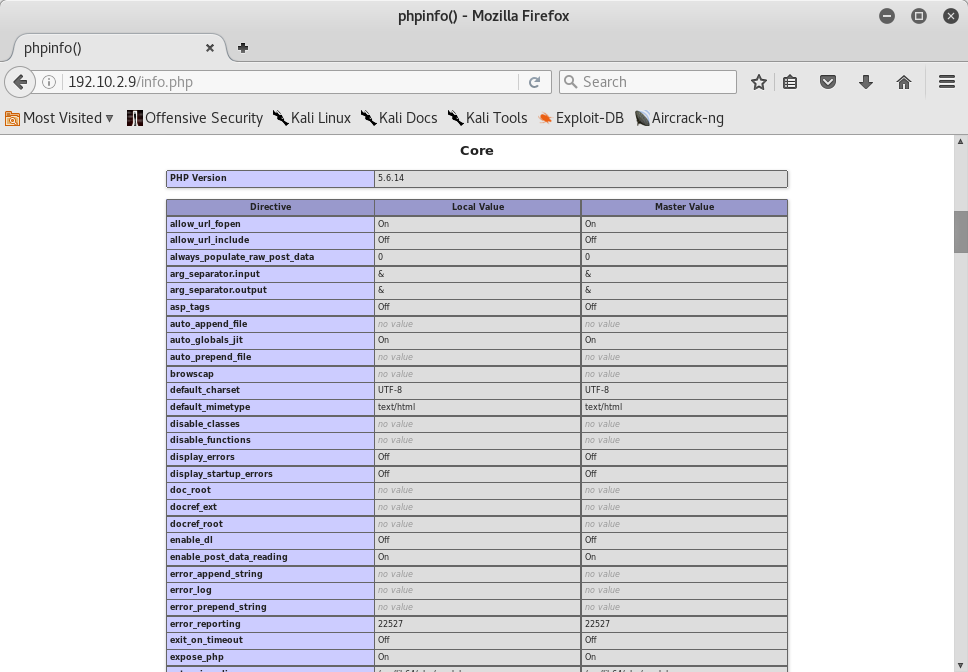This screenshot has width=968, height=672.
Task: Click the Back navigation arrow
Action: tap(19, 81)
